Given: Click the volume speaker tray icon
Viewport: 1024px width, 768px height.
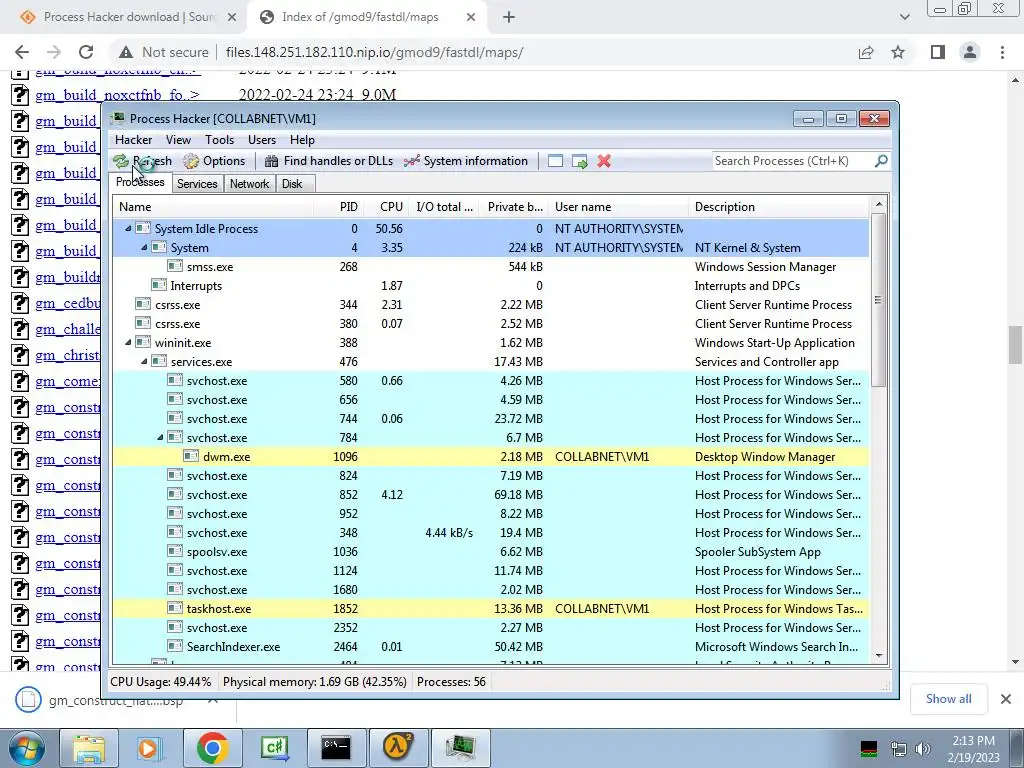Looking at the screenshot, I should click(x=922, y=749).
